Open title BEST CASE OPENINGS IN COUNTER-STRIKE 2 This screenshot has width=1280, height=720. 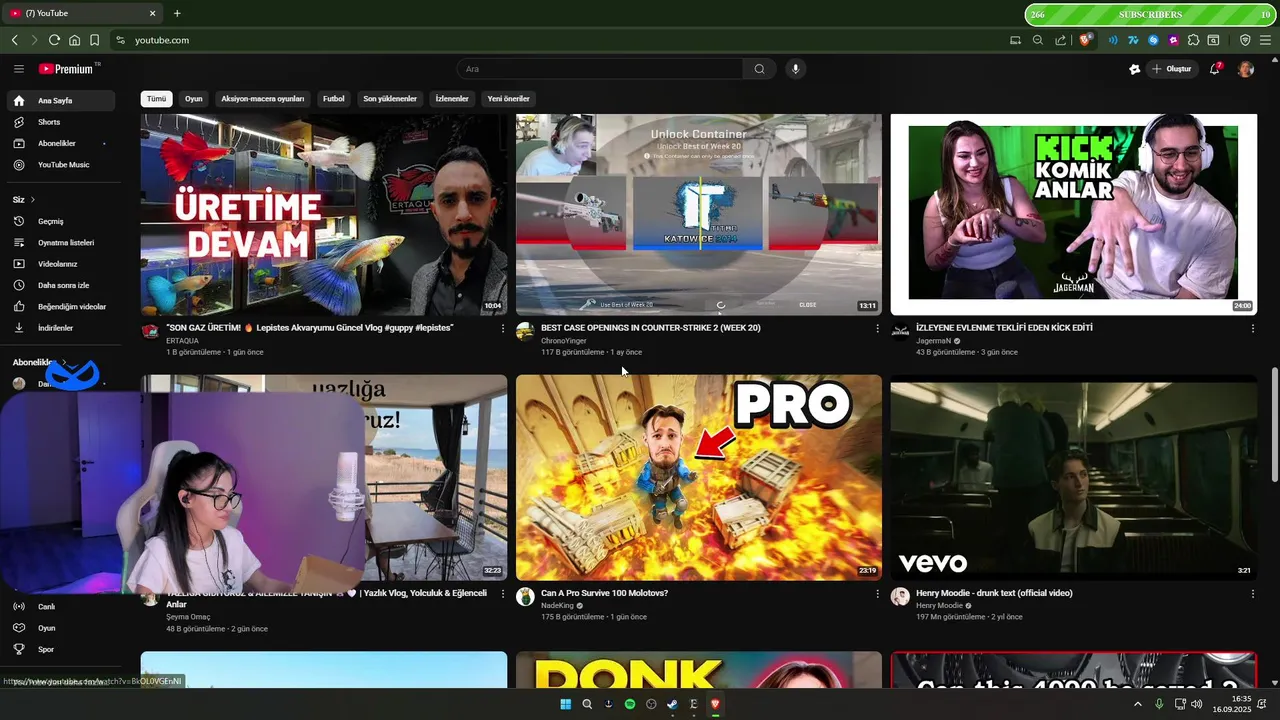(651, 328)
